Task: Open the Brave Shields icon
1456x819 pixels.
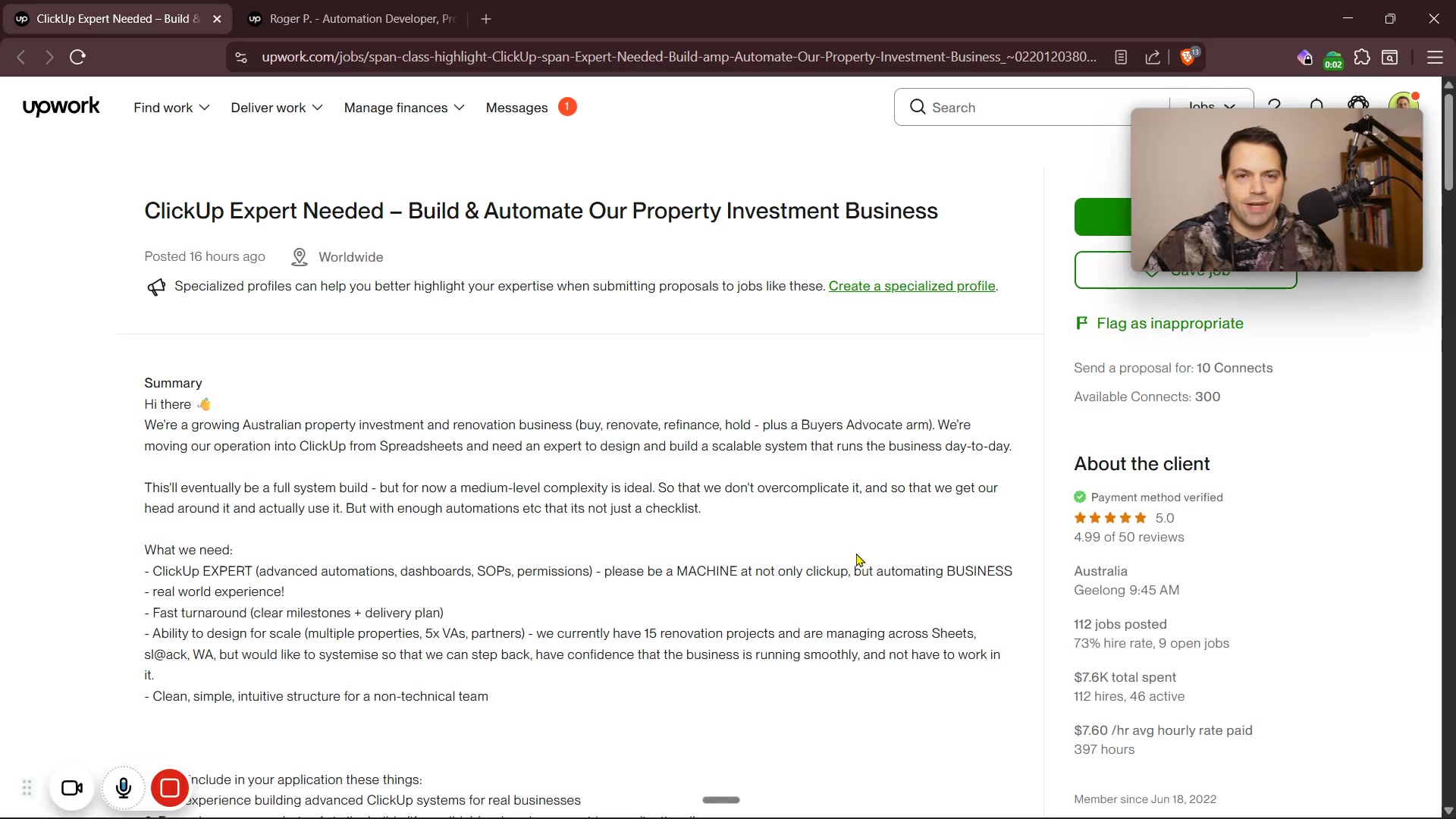Action: (x=1188, y=57)
